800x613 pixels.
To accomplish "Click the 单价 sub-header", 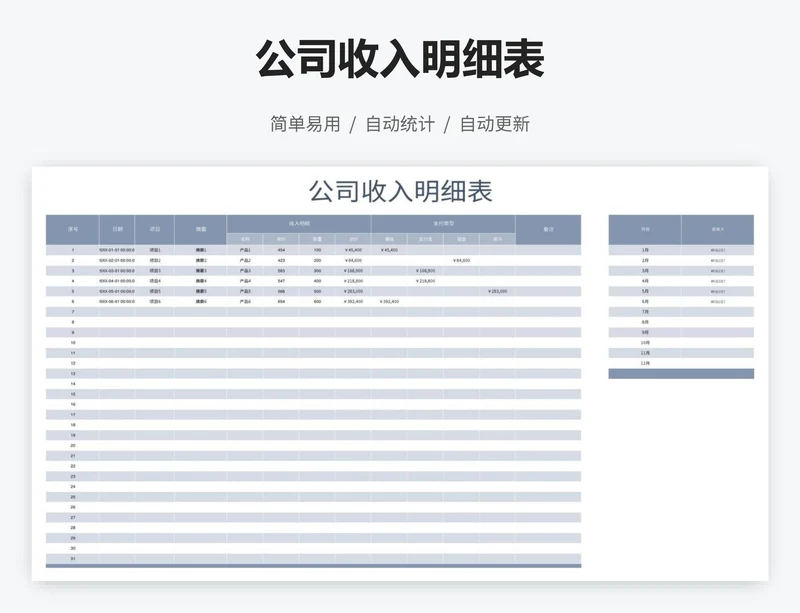I will (x=281, y=239).
